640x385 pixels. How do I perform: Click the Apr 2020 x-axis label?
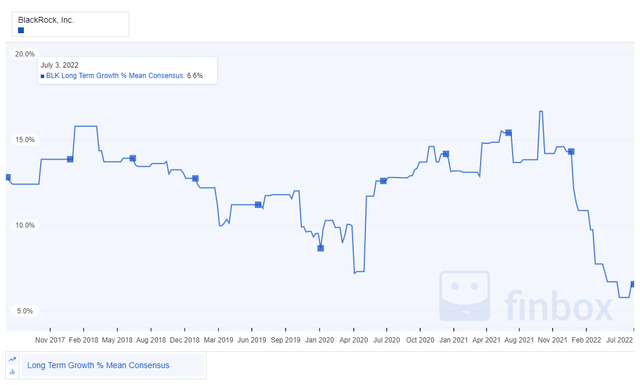[353, 340]
